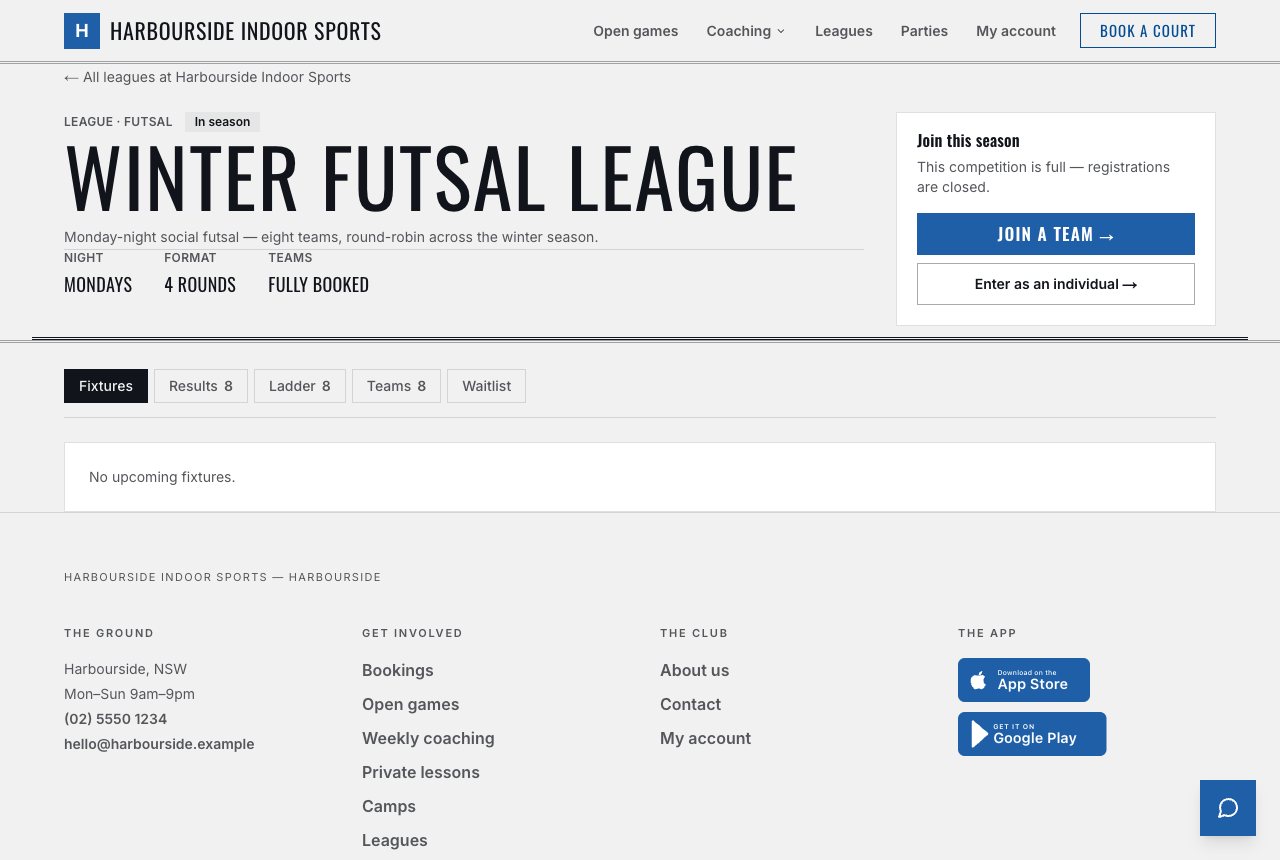This screenshot has height=860, width=1280.
Task: Open the footer Open games link
Action: tap(411, 704)
